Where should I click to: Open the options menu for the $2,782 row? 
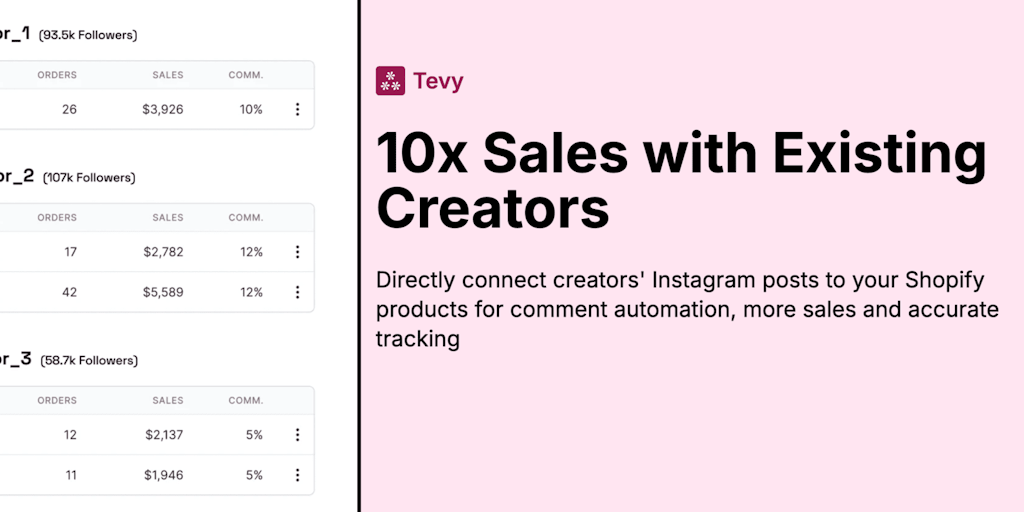[297, 252]
